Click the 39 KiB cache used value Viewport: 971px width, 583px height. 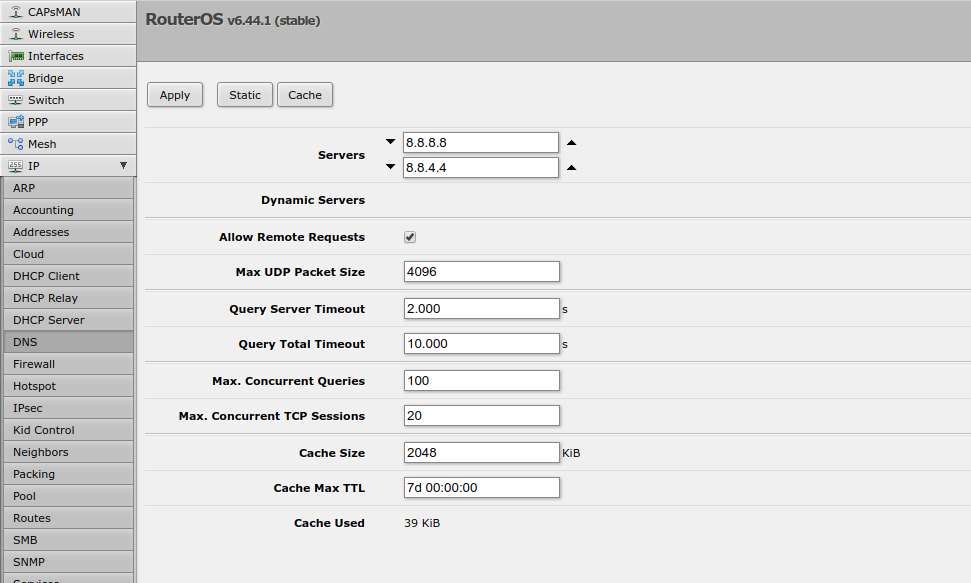(x=422, y=523)
